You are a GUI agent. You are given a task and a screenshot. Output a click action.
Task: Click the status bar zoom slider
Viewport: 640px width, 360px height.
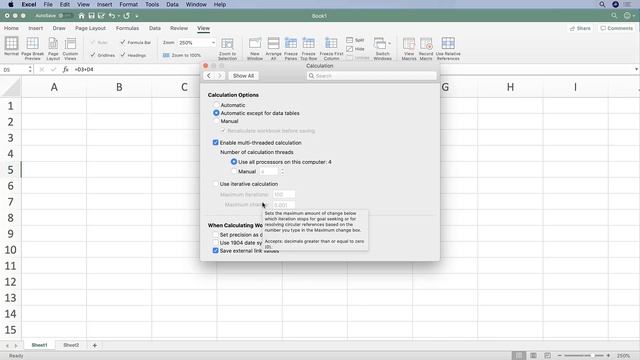click(584, 356)
